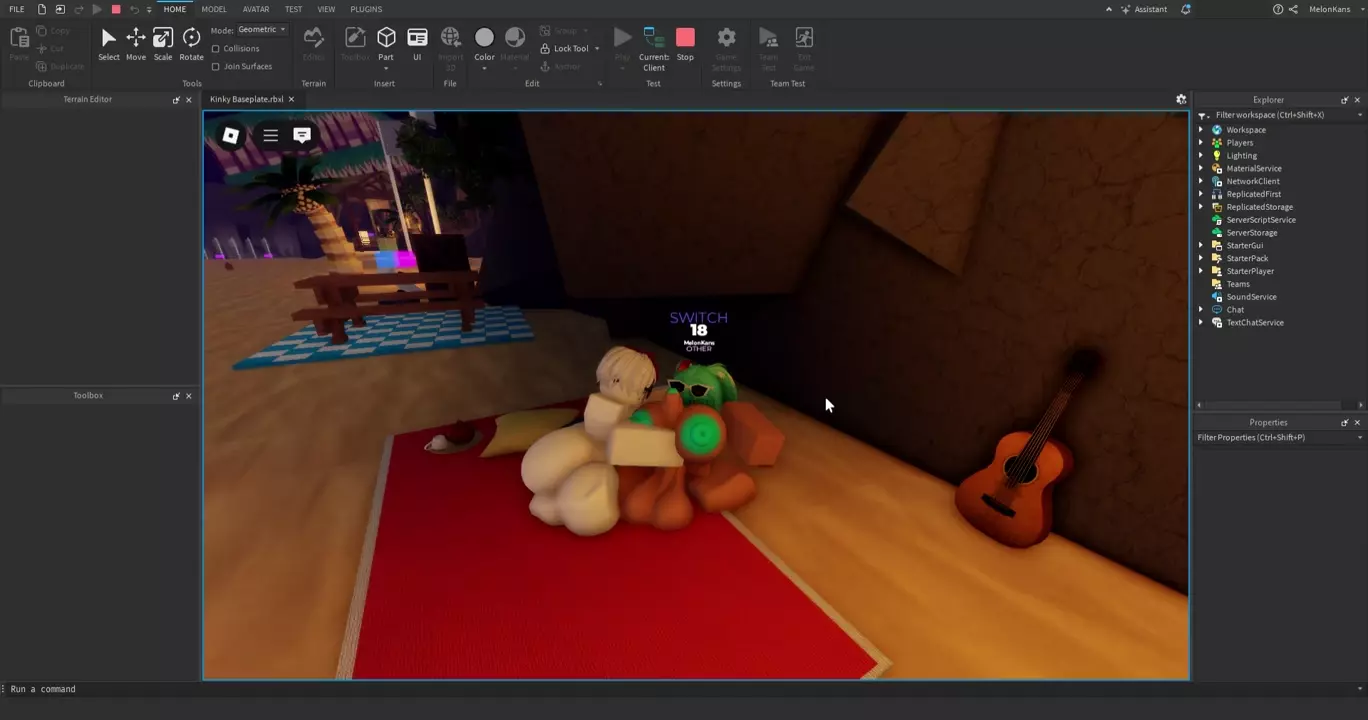Open the in-game chat icon
The width and height of the screenshot is (1368, 720).
pyautogui.click(x=301, y=135)
